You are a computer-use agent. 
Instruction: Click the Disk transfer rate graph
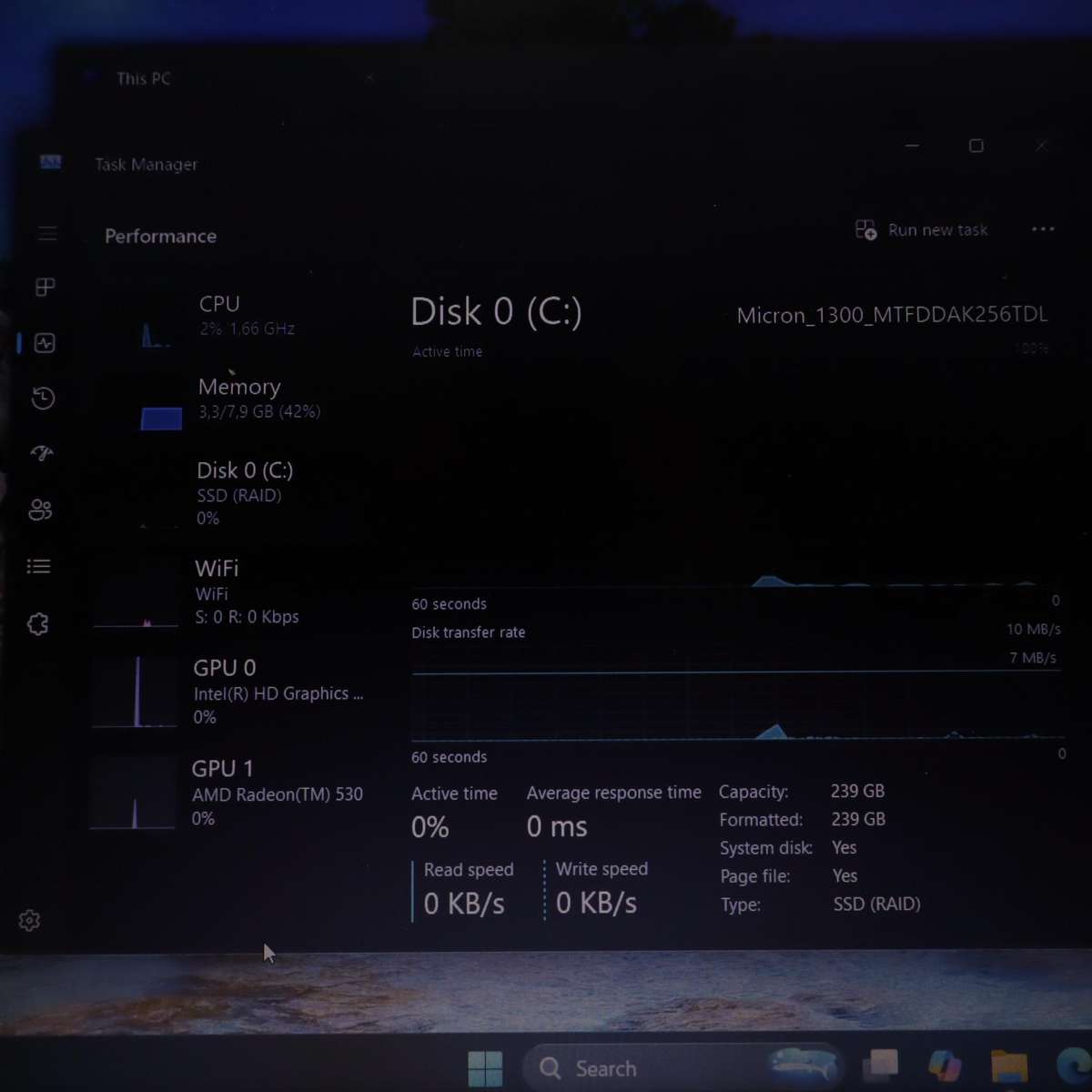[x=735, y=705]
